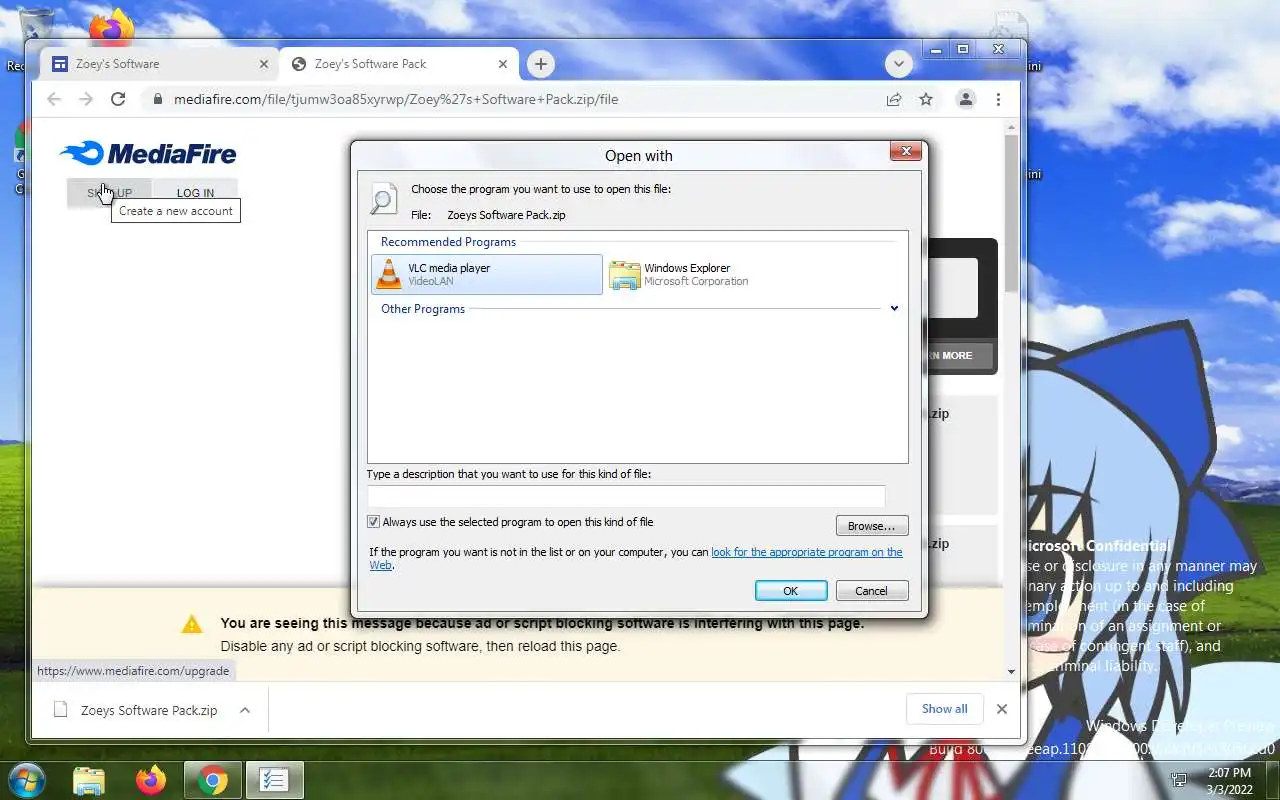Confirm with the OK button
This screenshot has width=1280, height=800.
pos(790,591)
